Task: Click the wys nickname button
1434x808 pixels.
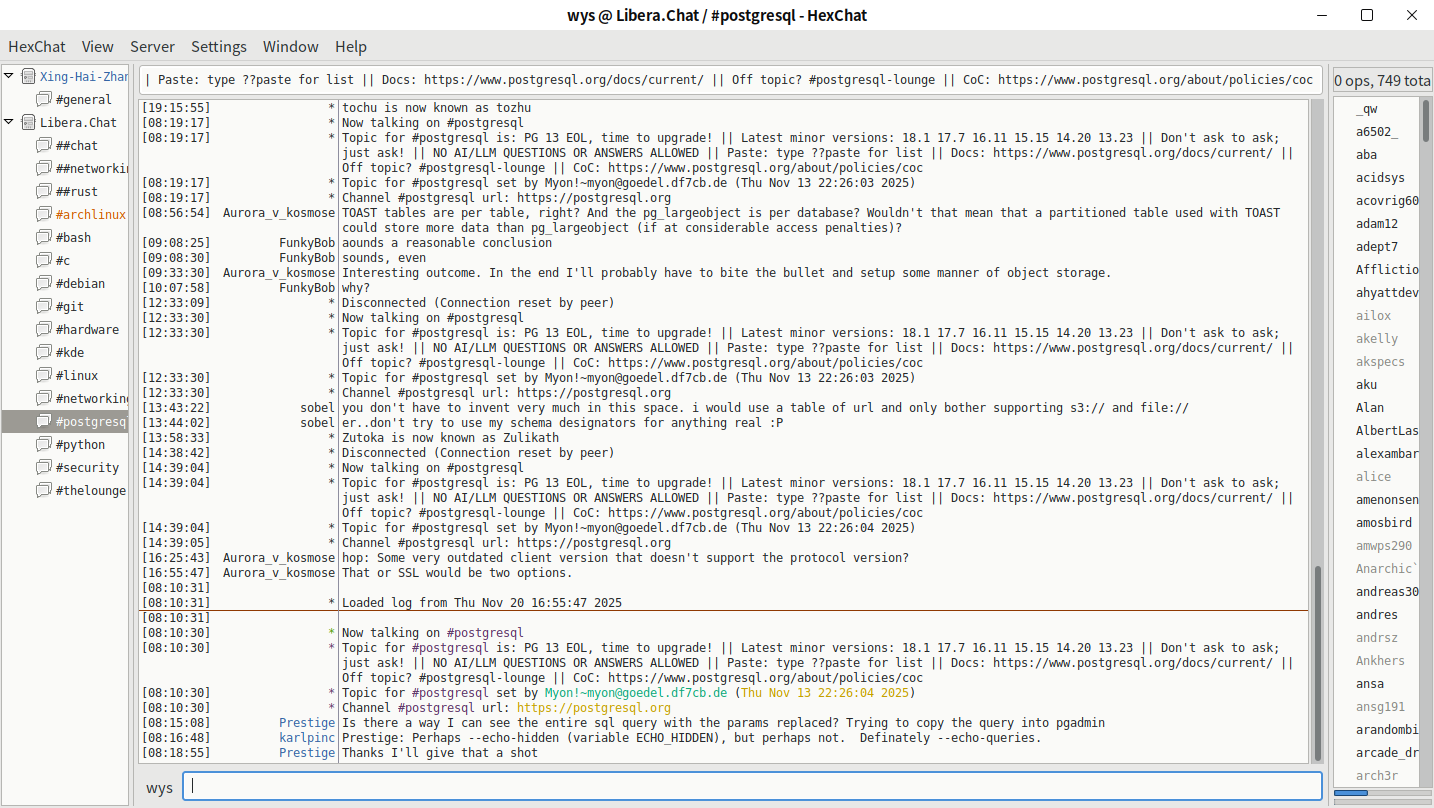Action: point(159,788)
